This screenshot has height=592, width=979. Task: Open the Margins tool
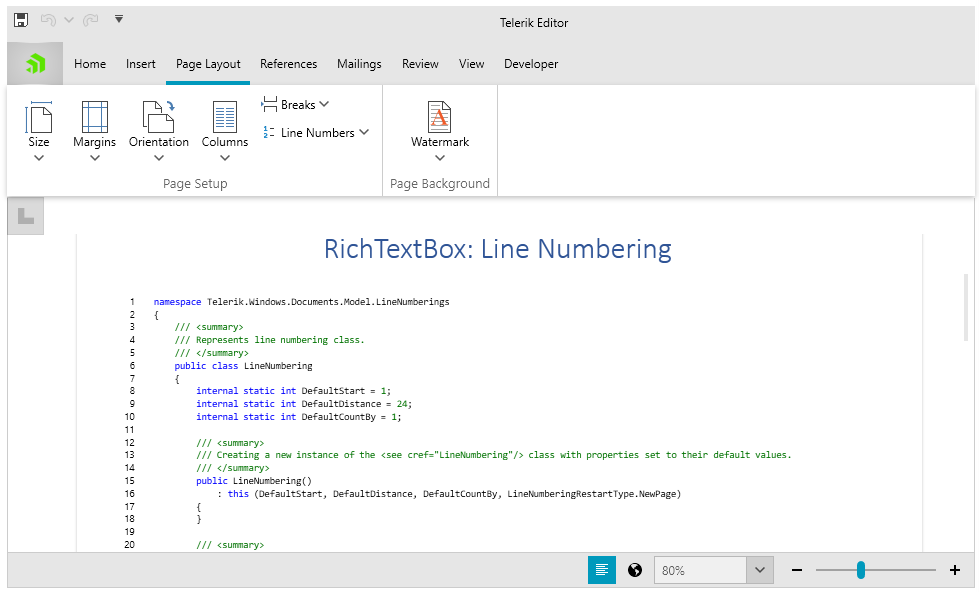coord(93,128)
